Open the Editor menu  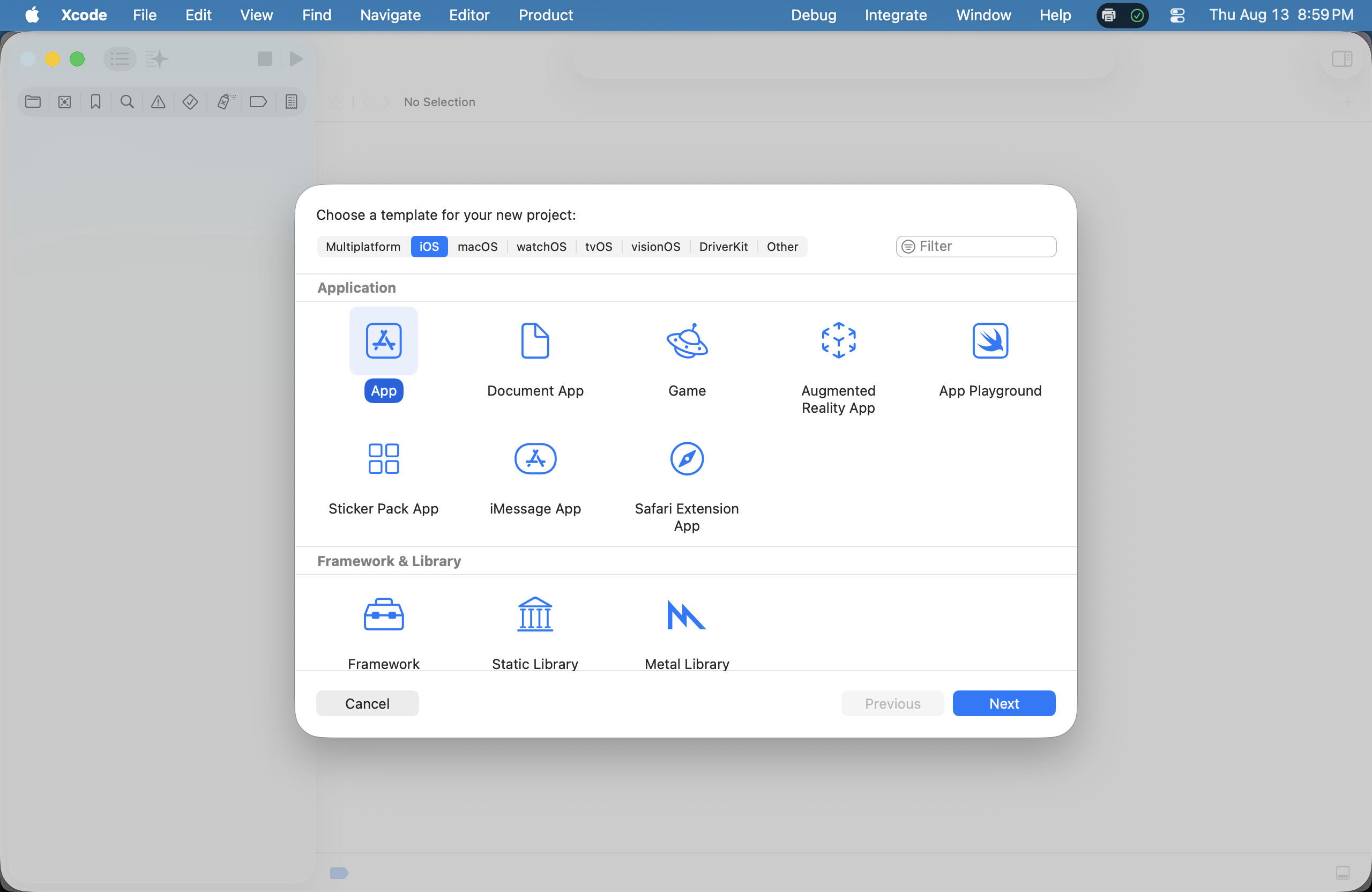[x=469, y=15]
